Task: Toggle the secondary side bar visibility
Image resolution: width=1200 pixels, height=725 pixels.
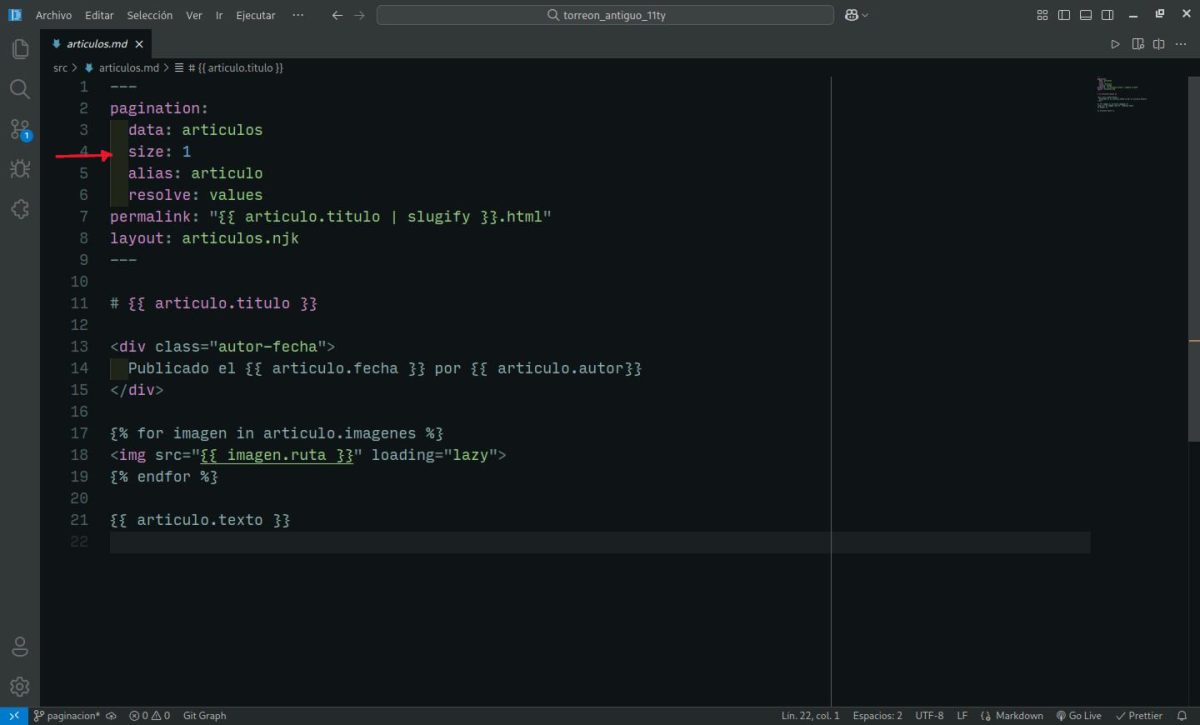Action: point(1108,15)
